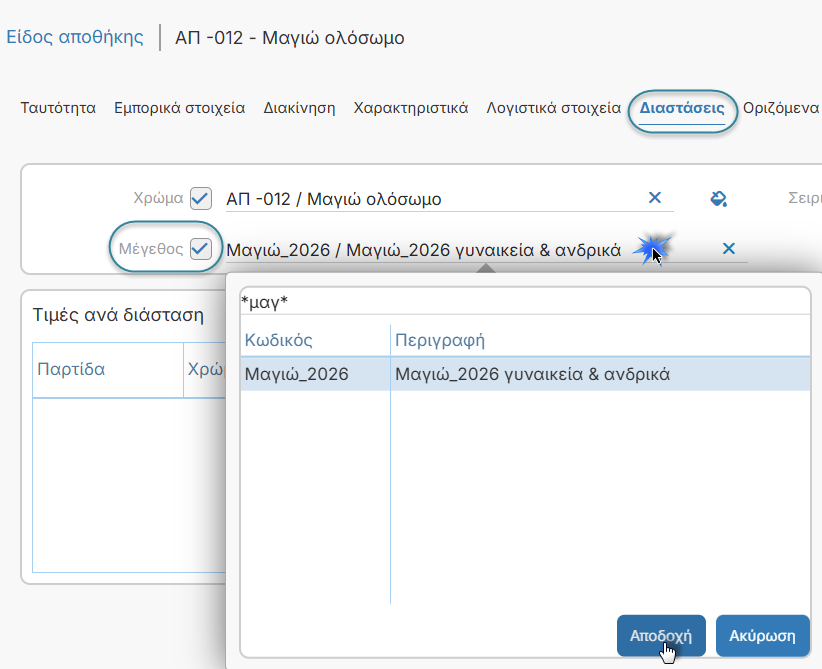The width and height of the screenshot is (822, 669).
Task: Sort by the Κωδικός column header
Action: [315, 340]
